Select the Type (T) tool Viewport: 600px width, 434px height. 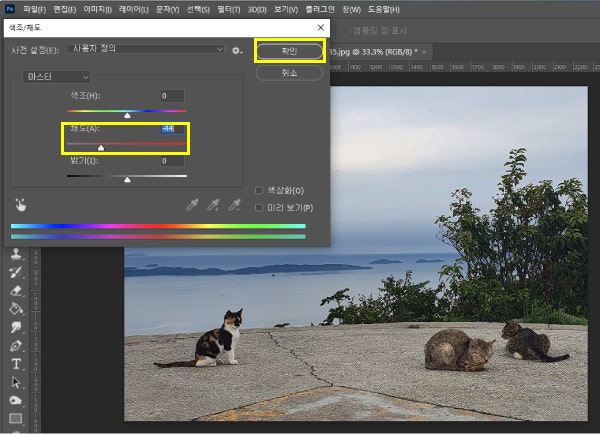tap(16, 364)
